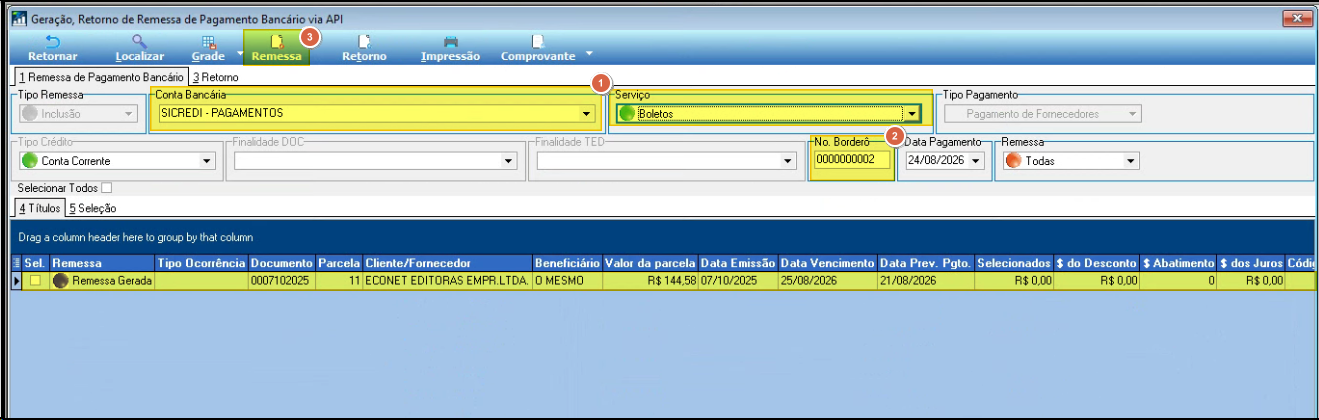Click the Selecionados column header
The image size is (1319, 420).
(x=1014, y=262)
